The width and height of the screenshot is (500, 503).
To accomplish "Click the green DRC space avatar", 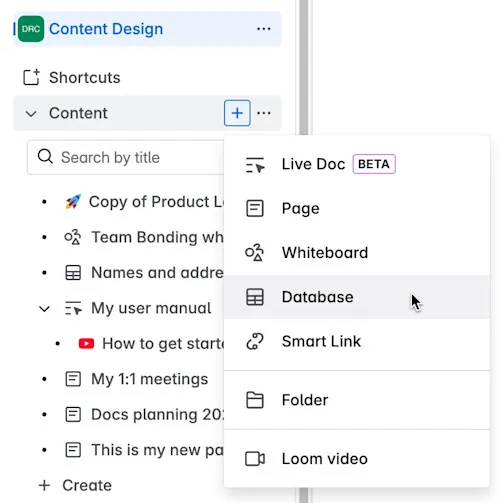I will pyautogui.click(x=31, y=29).
